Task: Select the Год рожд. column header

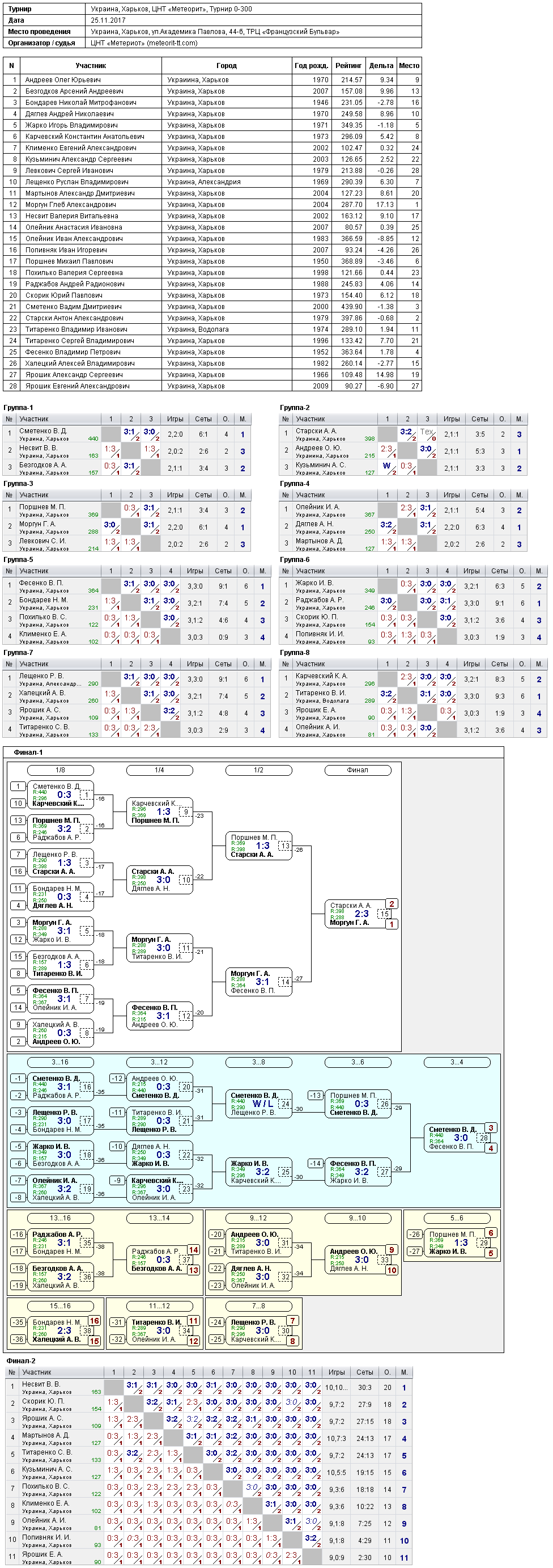Action: [312, 66]
